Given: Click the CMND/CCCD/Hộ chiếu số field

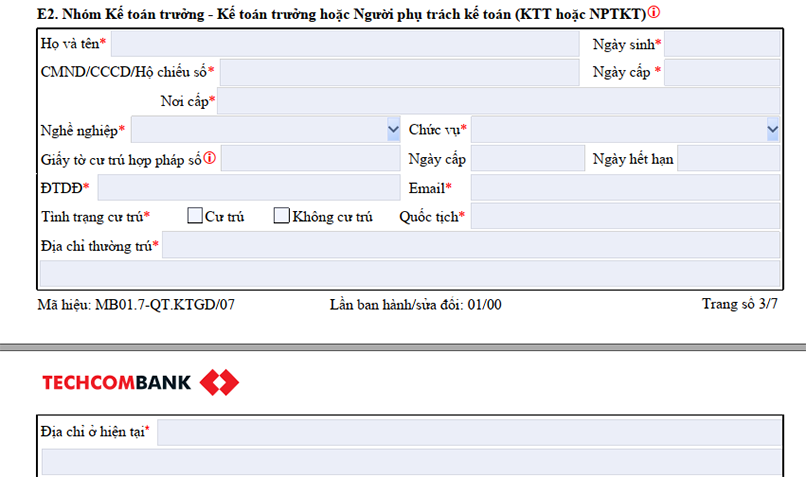Looking at the screenshot, I should click(x=399, y=72).
